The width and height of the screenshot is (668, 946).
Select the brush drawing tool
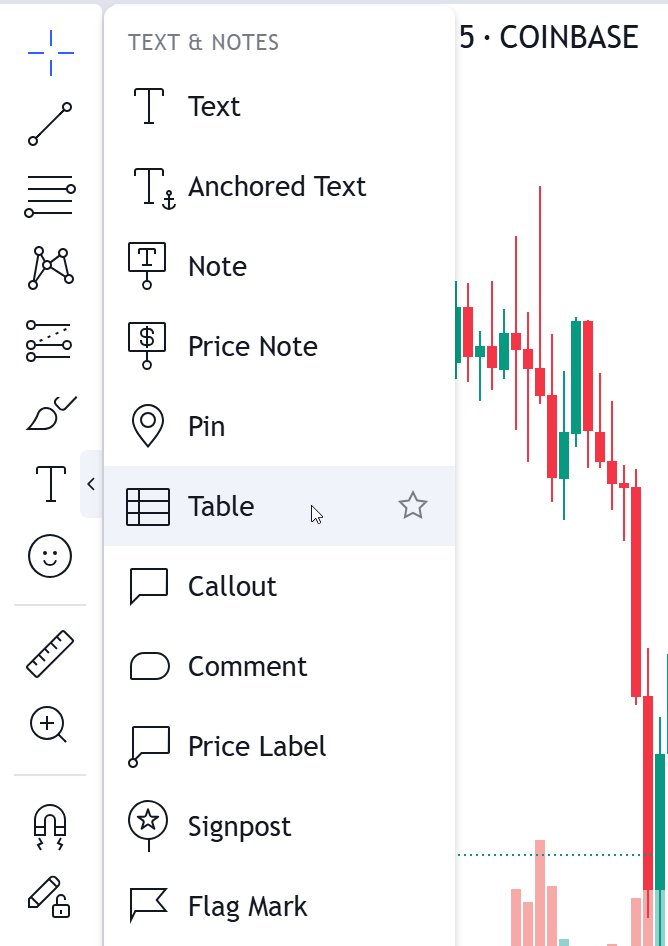tap(50, 412)
